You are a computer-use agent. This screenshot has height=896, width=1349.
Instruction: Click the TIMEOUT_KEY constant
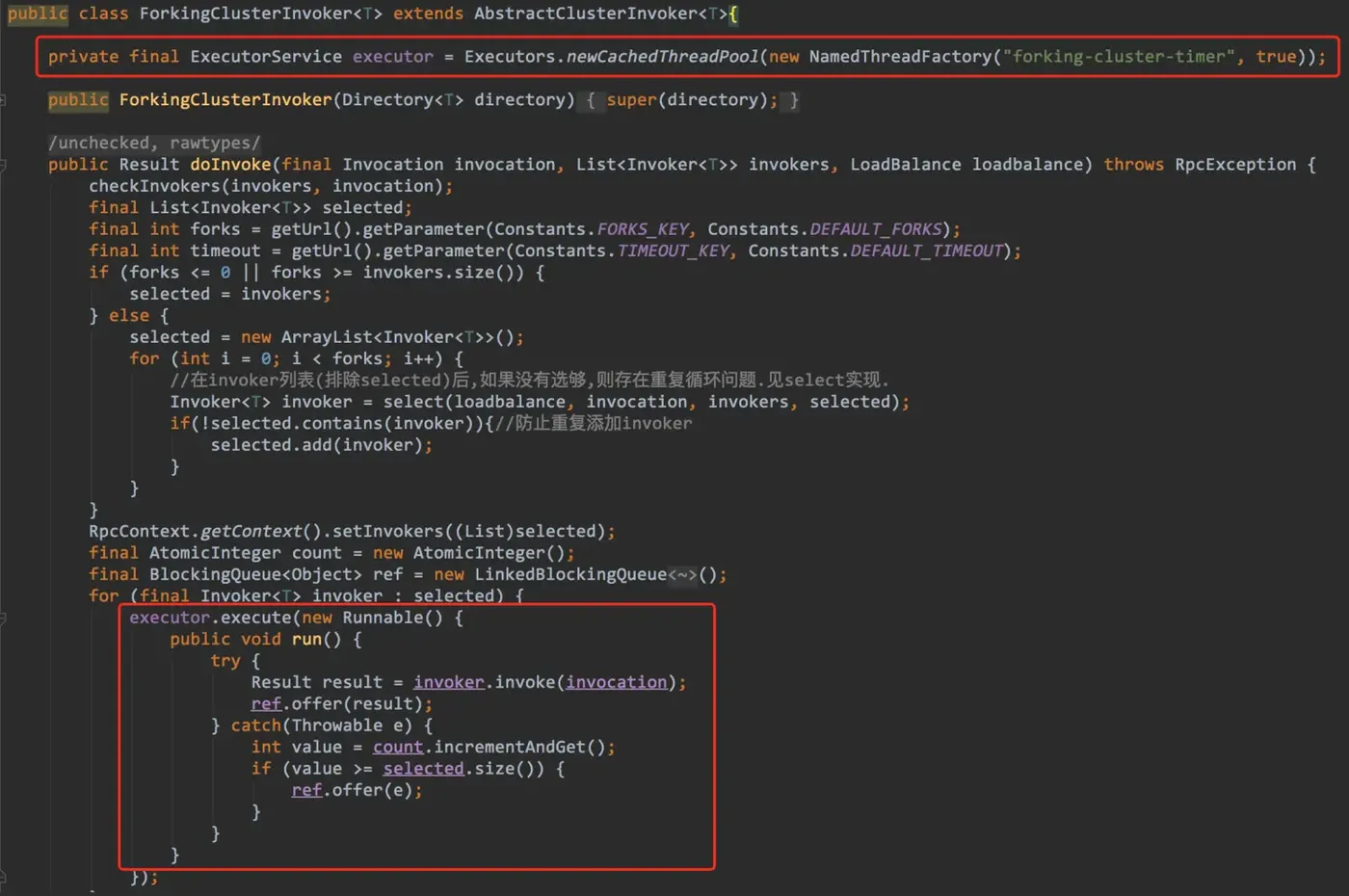[x=673, y=251]
